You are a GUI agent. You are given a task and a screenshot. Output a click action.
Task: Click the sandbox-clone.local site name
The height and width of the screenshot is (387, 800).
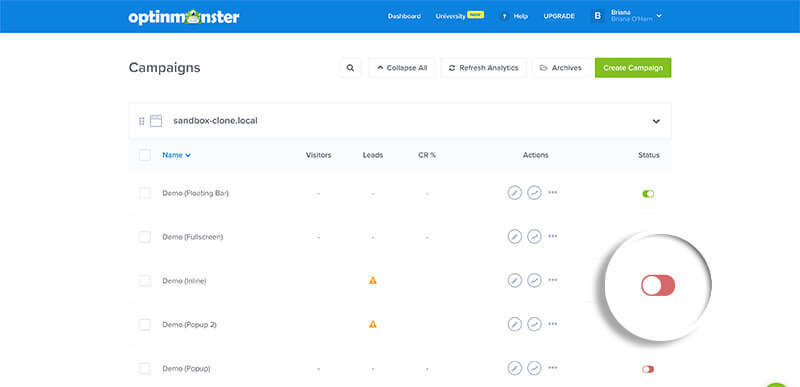215,121
